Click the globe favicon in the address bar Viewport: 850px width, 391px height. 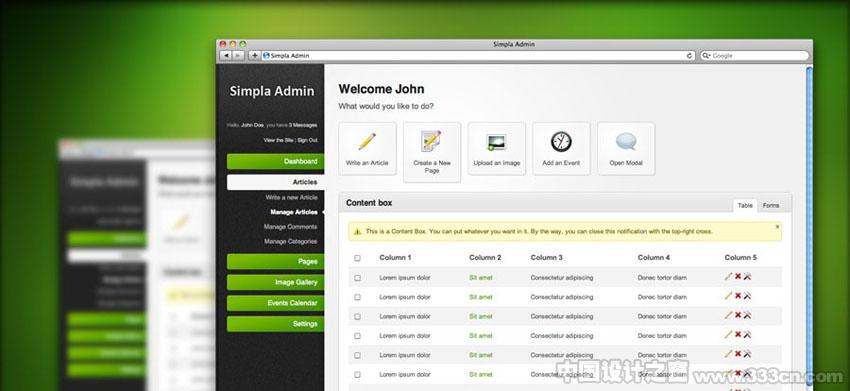[x=266, y=55]
